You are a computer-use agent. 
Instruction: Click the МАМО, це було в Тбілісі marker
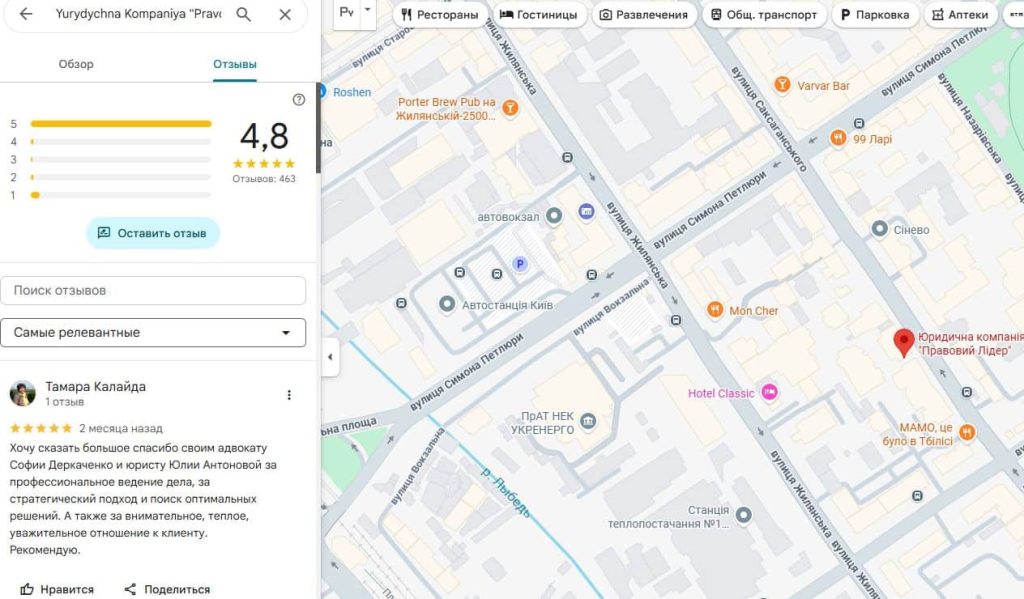(967, 432)
